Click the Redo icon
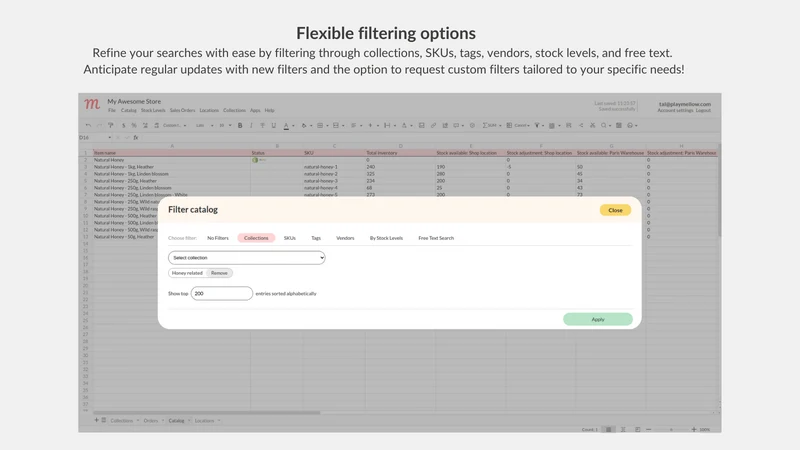 point(99,126)
